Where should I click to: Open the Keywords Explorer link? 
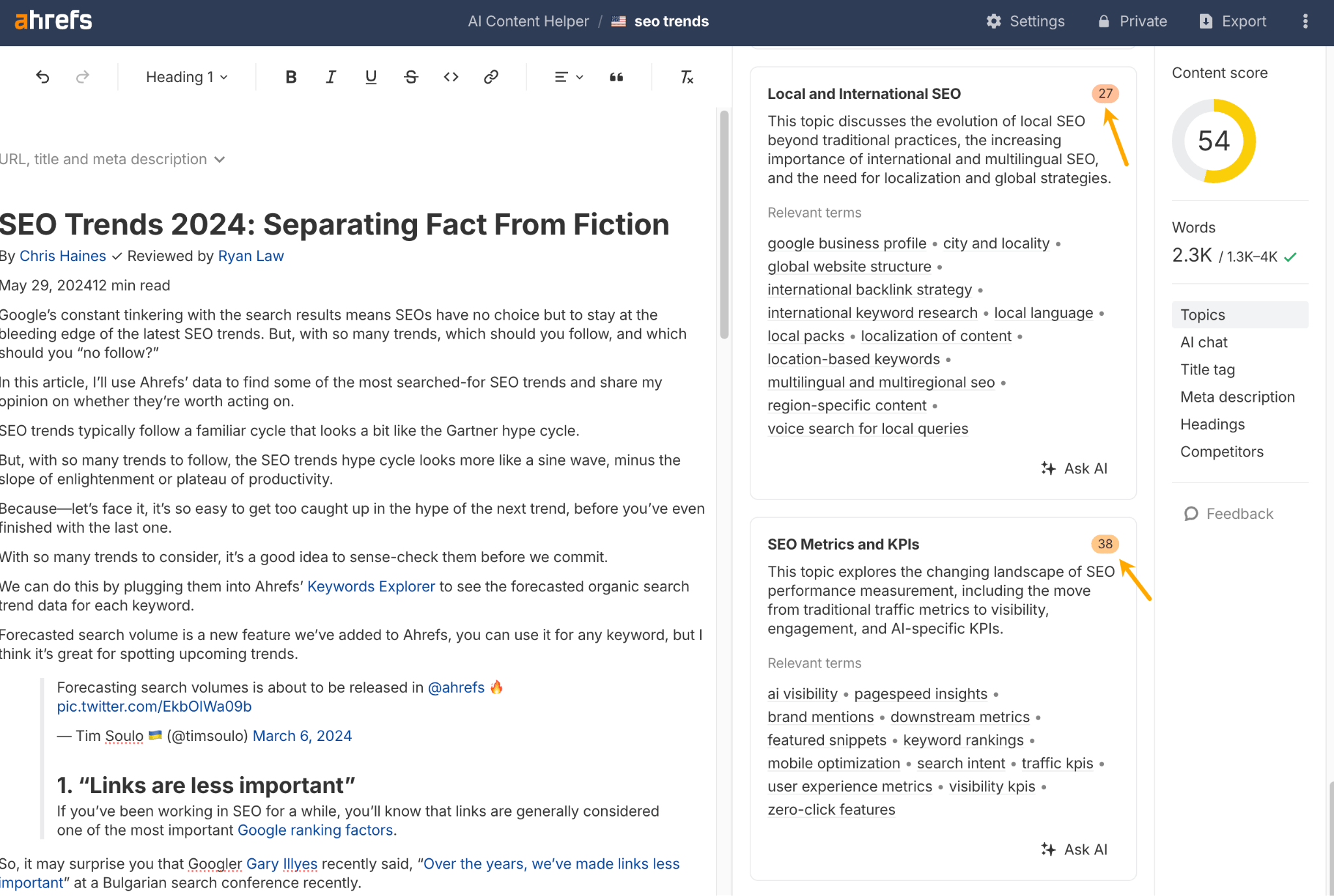click(x=371, y=586)
